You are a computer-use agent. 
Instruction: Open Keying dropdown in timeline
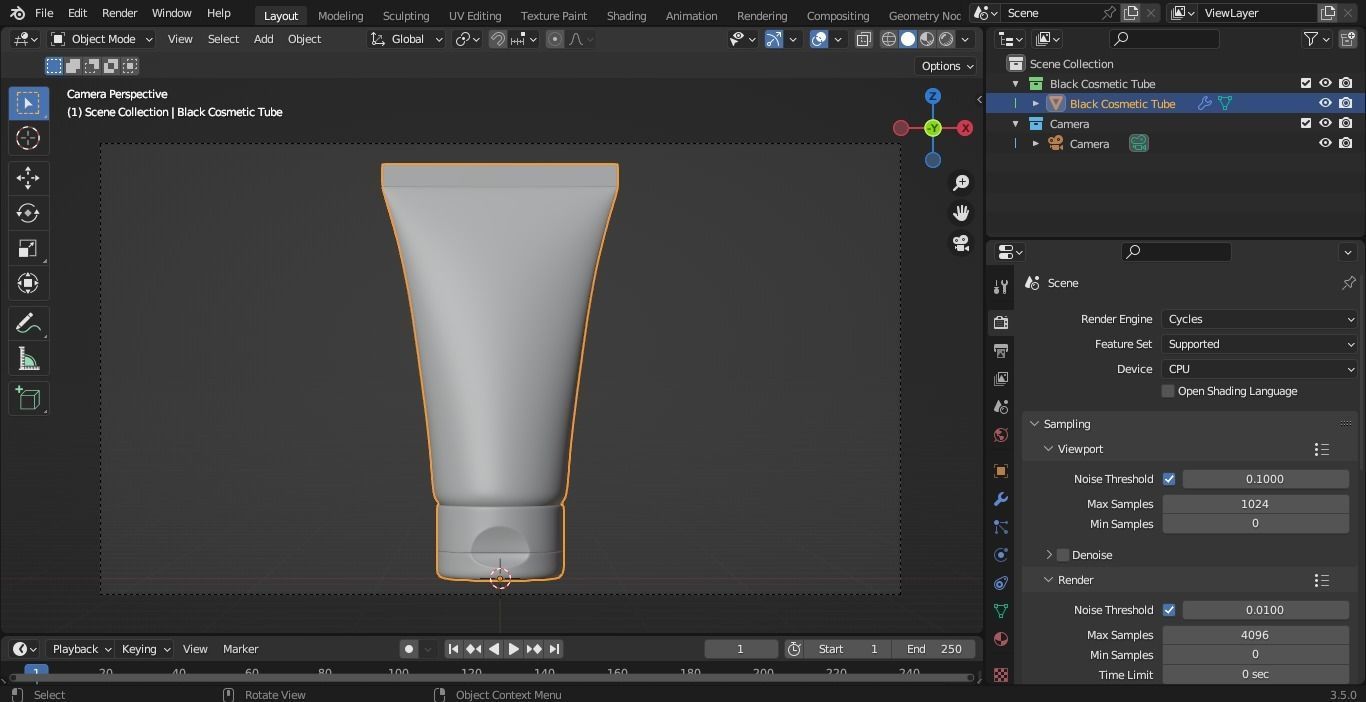pyautogui.click(x=146, y=649)
